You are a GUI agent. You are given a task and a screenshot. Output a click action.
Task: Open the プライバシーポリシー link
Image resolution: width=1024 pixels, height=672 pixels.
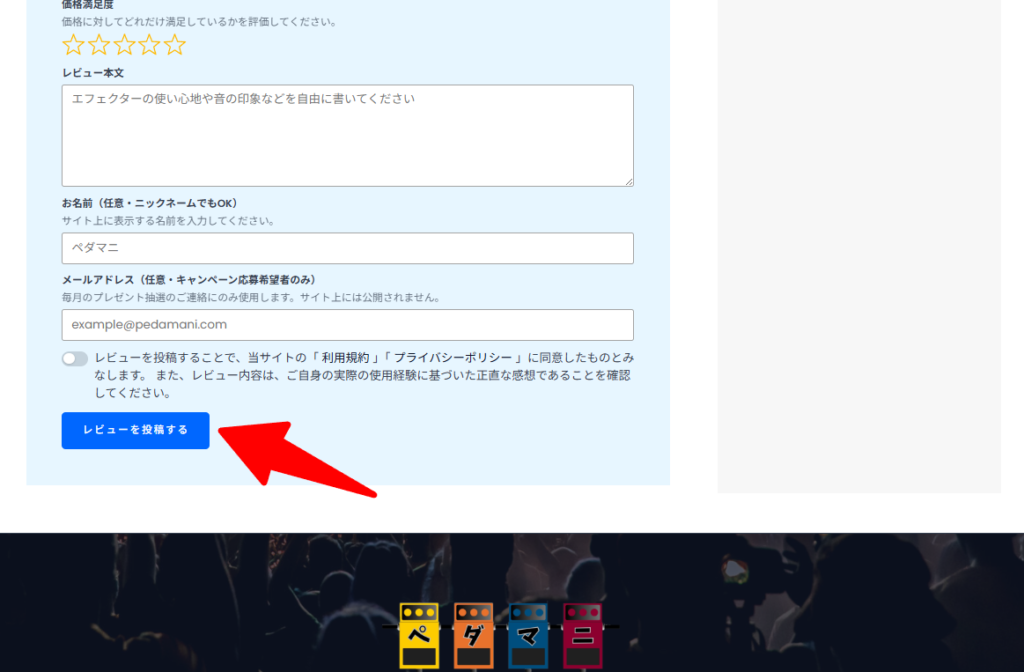456,358
